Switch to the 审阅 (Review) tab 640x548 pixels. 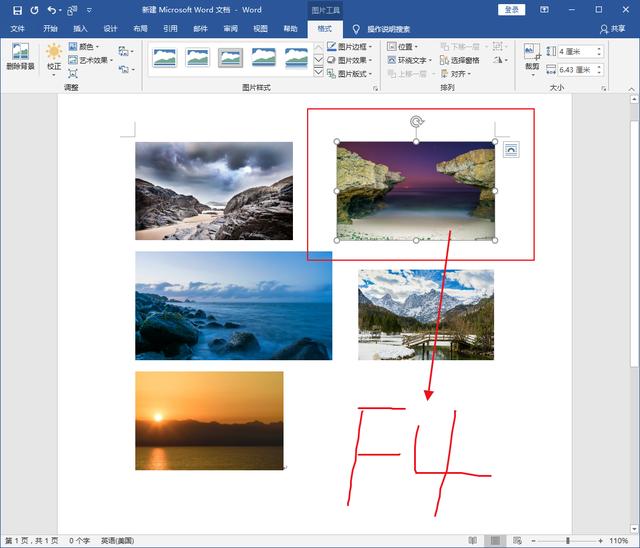(x=231, y=29)
